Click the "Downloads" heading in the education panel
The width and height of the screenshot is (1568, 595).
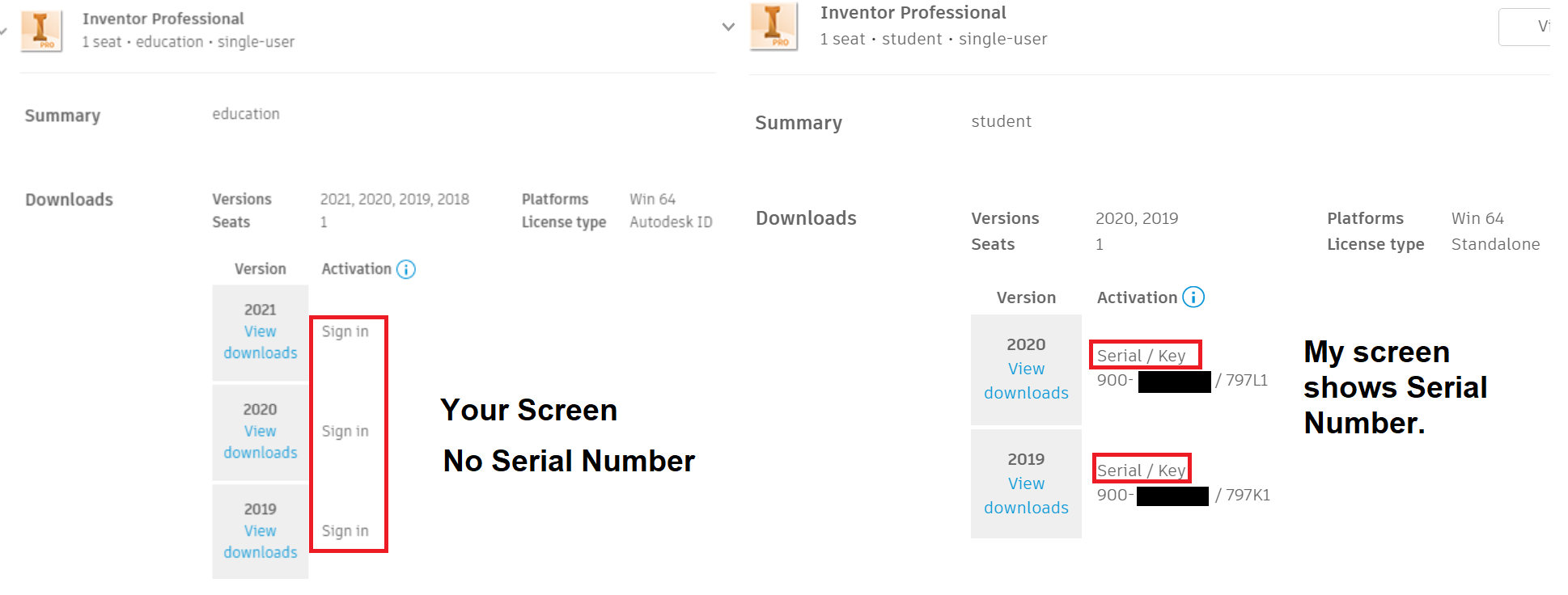point(69,200)
